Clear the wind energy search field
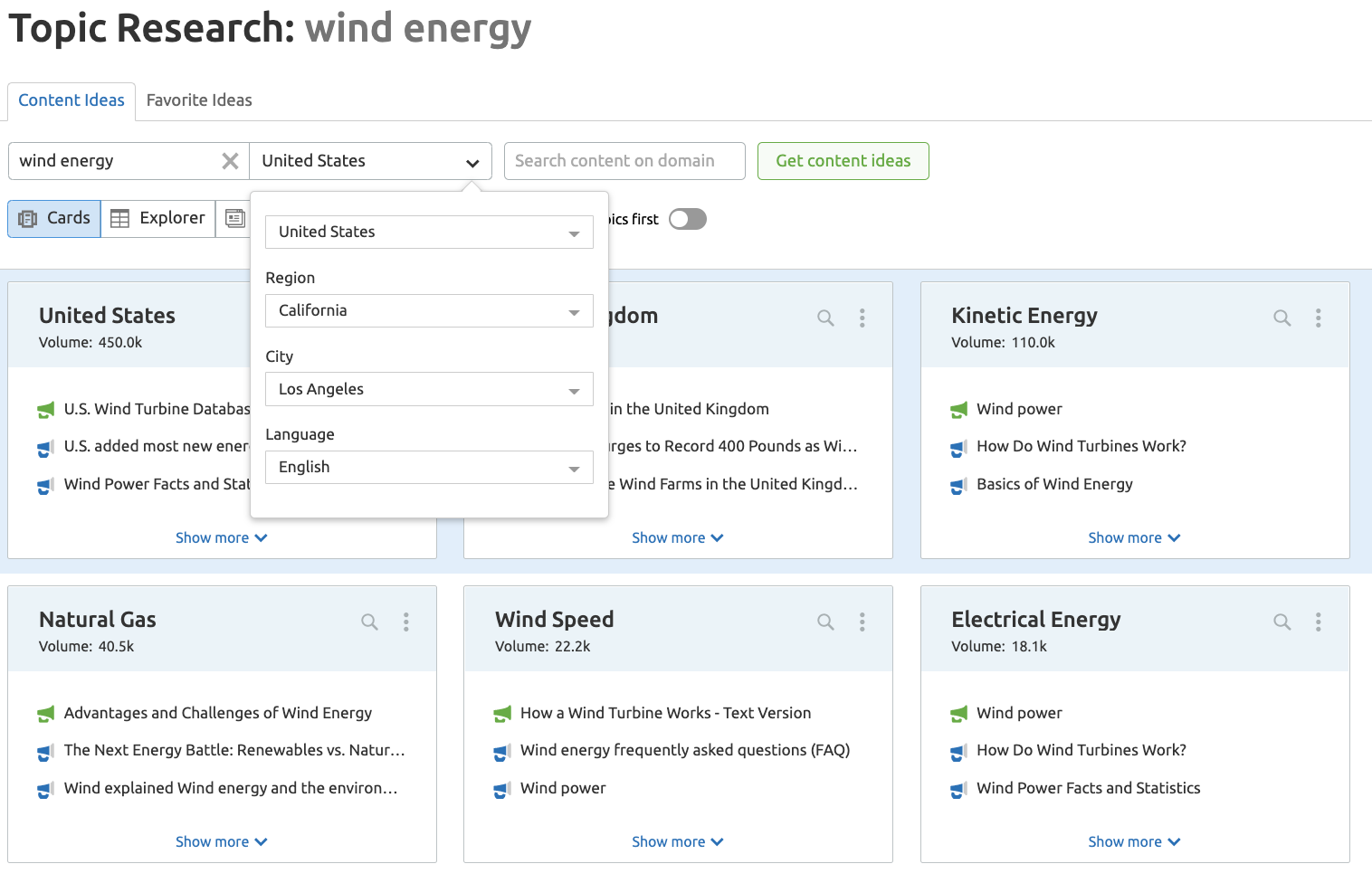 230,161
